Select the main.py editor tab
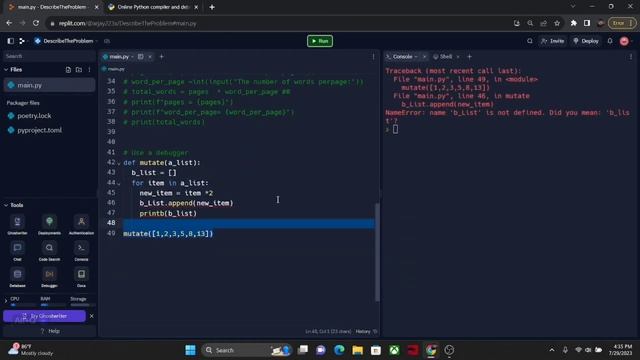Screen dimensions: 640x360 coord(119,57)
